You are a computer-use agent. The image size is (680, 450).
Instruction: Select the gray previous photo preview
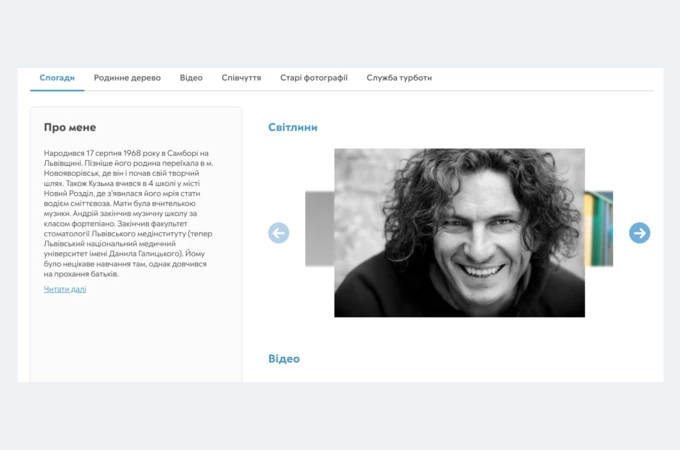320,228
